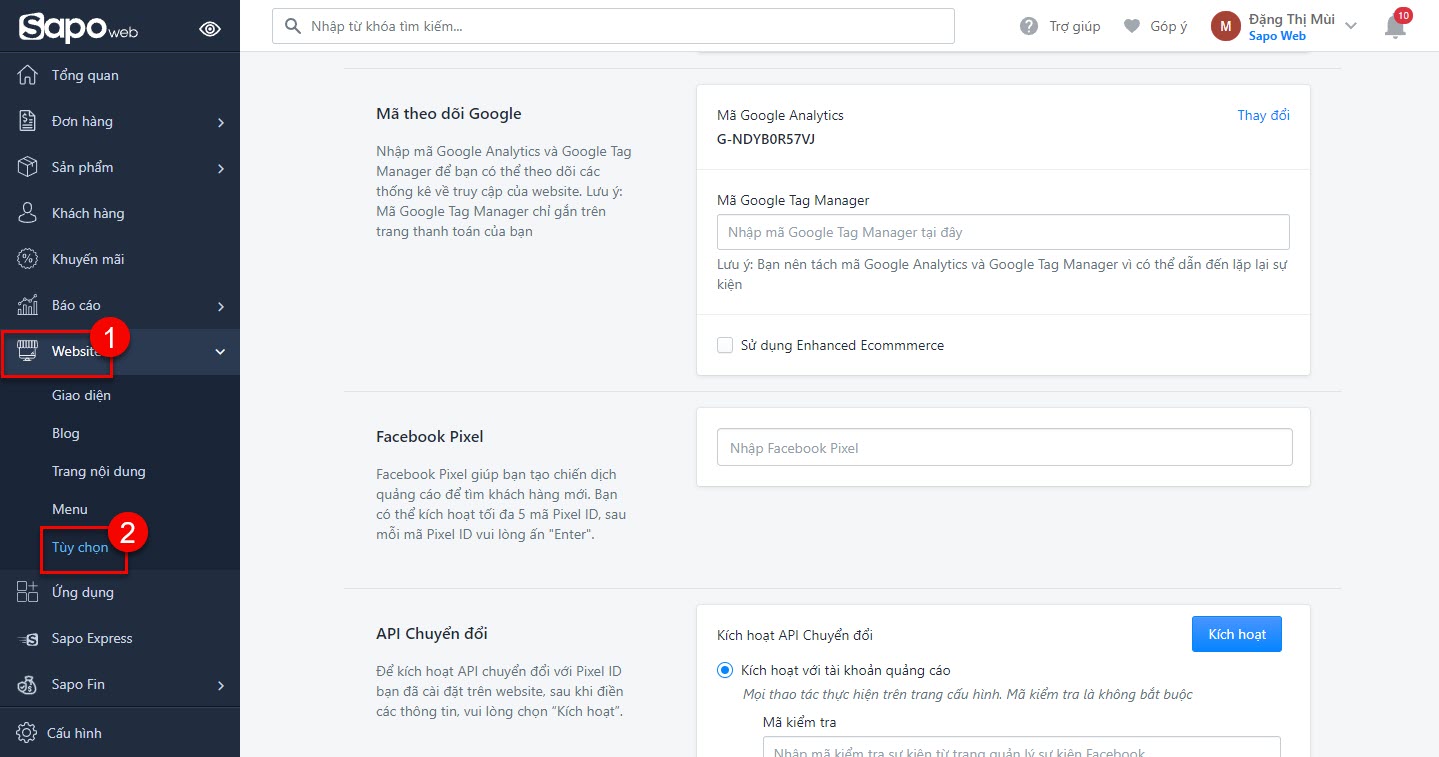Open the Trợ giúp help link
The width and height of the screenshot is (1439, 757).
1075,26
